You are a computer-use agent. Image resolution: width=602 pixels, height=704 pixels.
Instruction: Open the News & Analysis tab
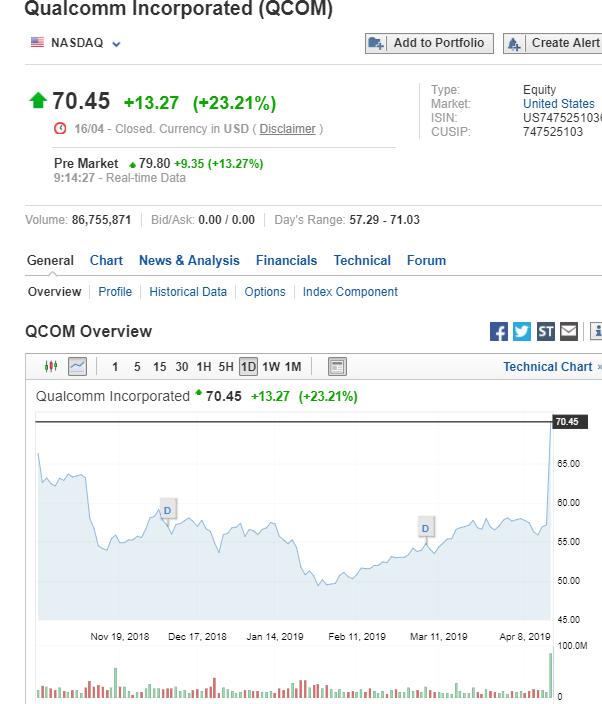189,260
